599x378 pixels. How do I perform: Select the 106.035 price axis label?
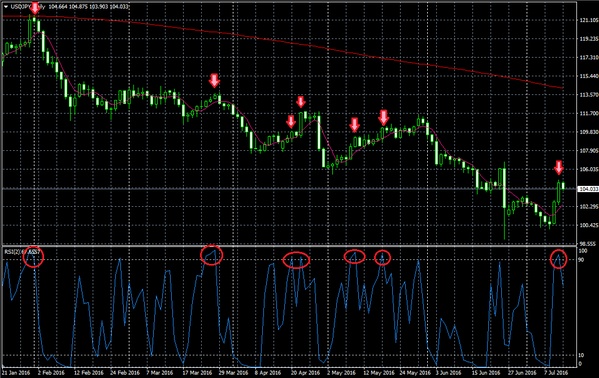(589, 169)
